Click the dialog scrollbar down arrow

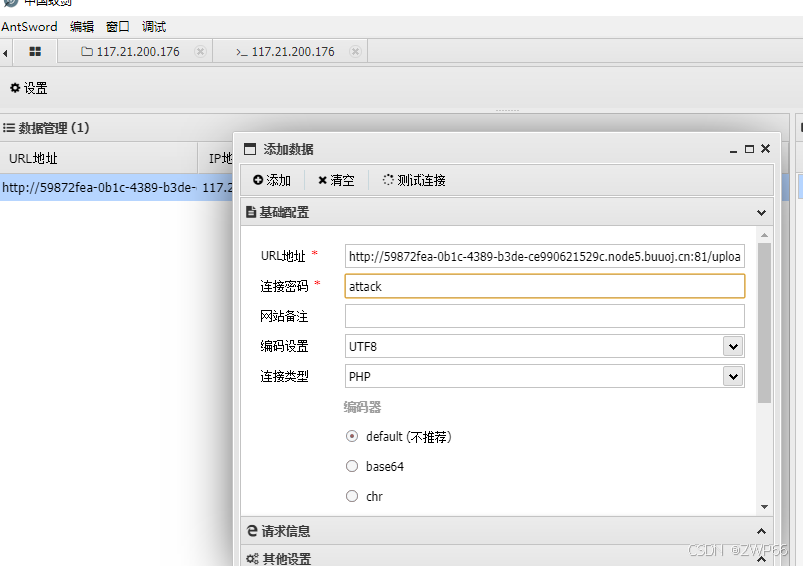tap(764, 507)
